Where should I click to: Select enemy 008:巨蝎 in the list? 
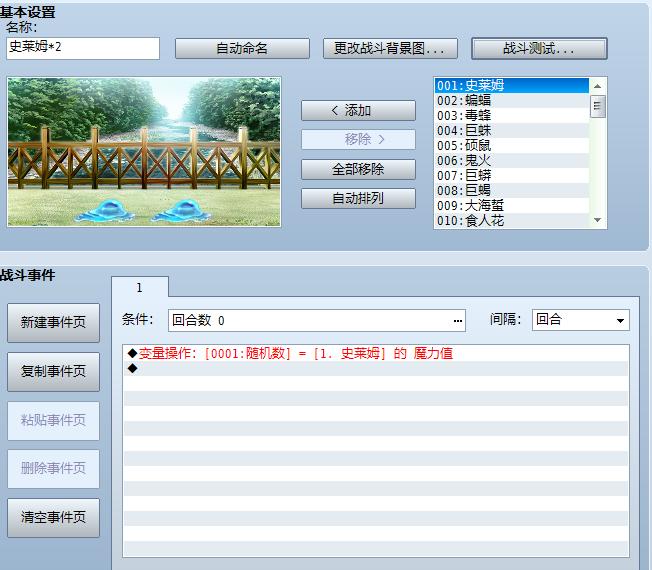pos(512,190)
